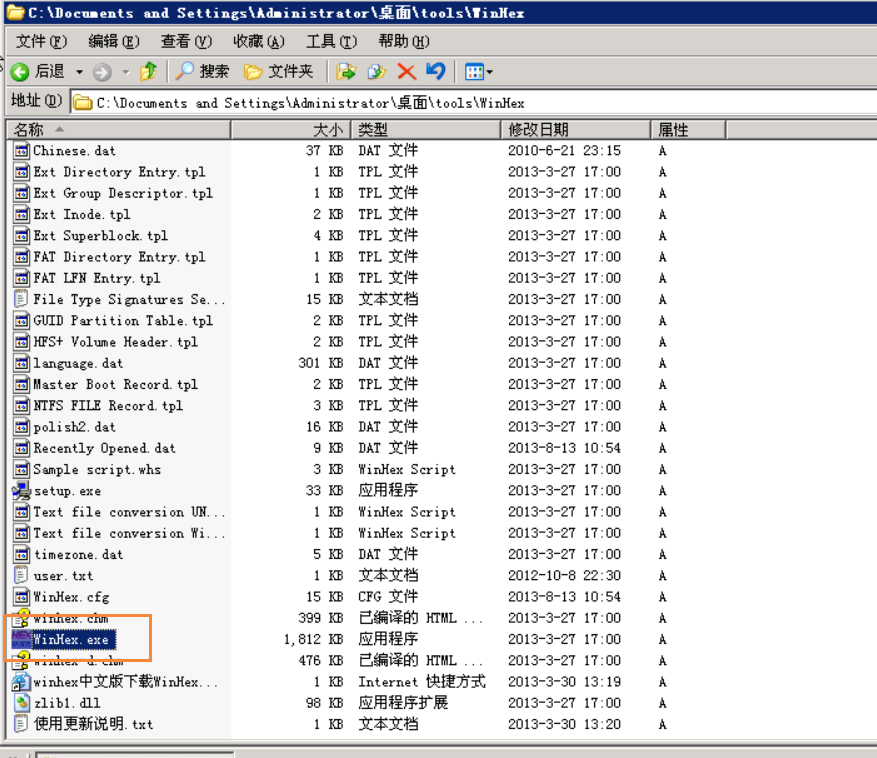This screenshot has height=758, width=877.
Task: Select the Sample script.whs file icon
Action: (x=21, y=469)
